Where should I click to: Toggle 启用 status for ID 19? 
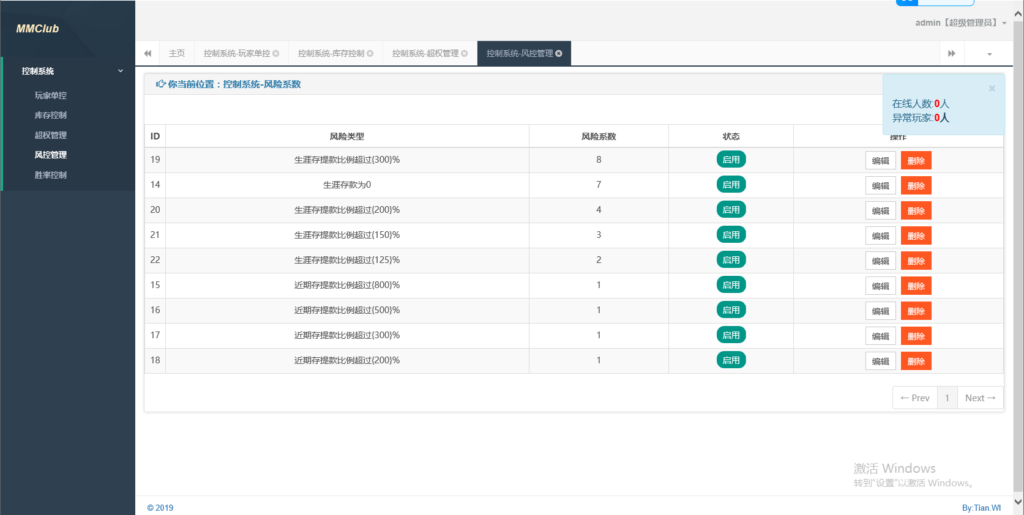(731, 159)
